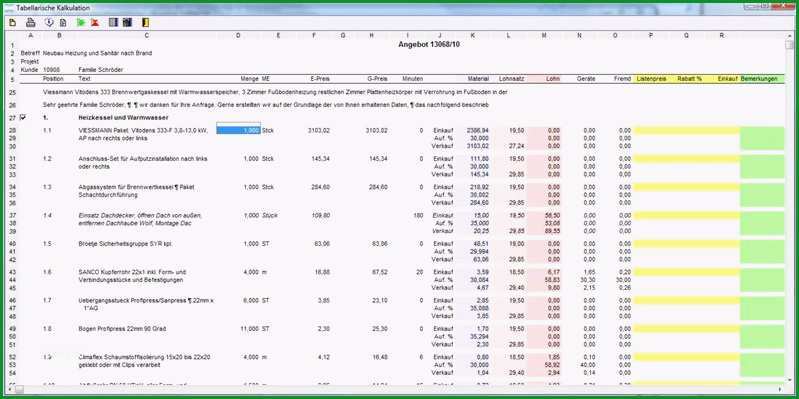
Task: Click 'Bogen Profipress 22mm 90 Grad' text
Action: 122,329
